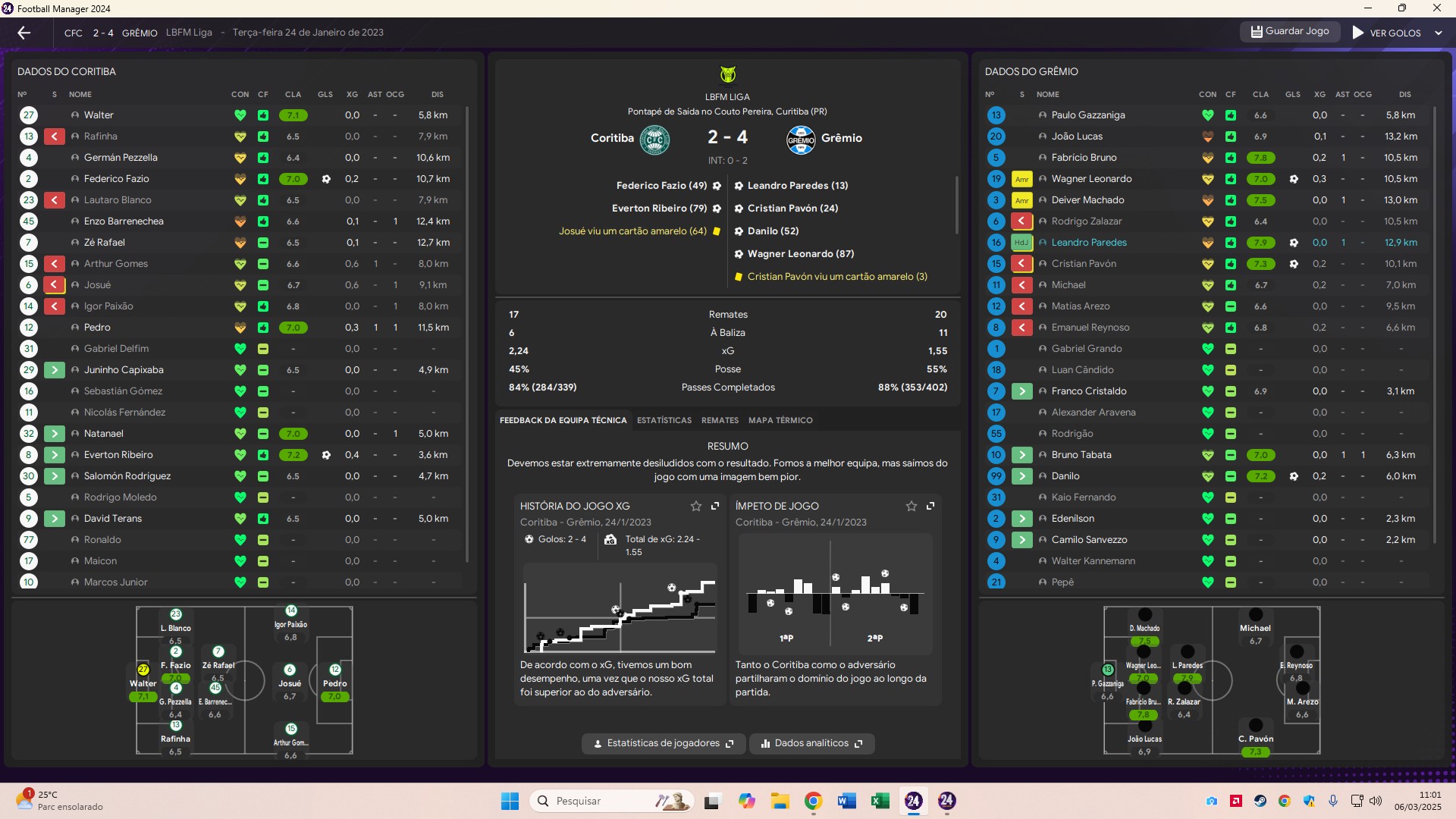Screen dimensions: 1456x819
Task: Click Walter's green condition heart icon
Action: pos(240,115)
